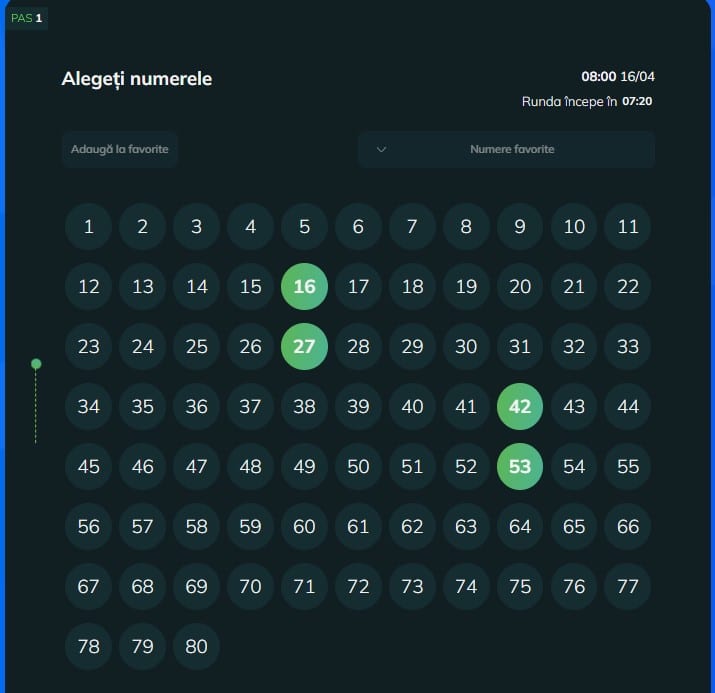Click the Adaugă la favorite button
The height and width of the screenshot is (693, 715).
pyautogui.click(x=119, y=150)
